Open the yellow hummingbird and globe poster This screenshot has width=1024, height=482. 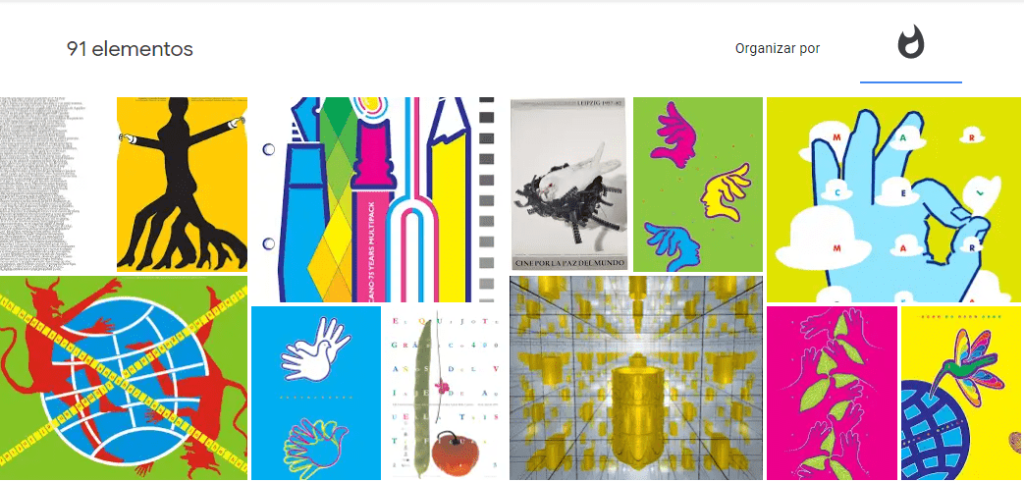(x=961, y=393)
